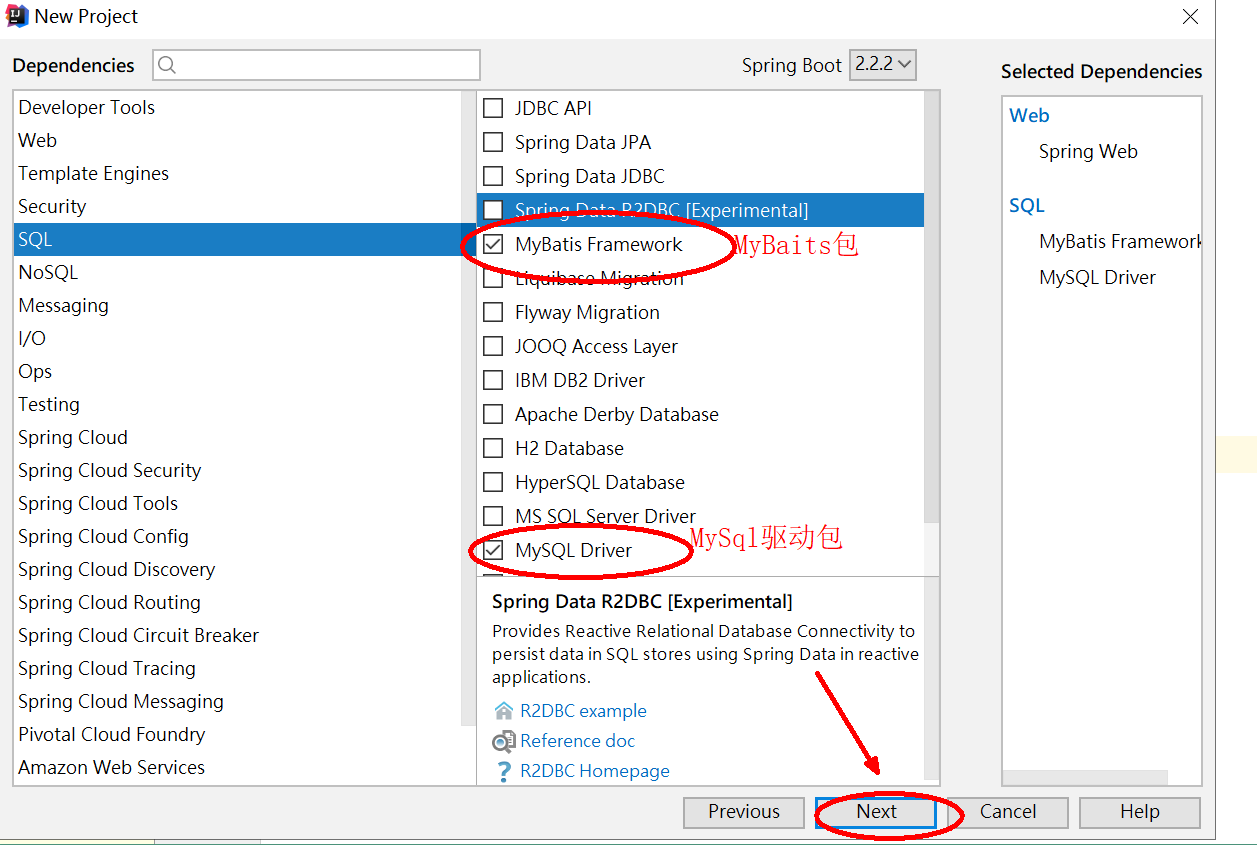Select Amazon Web Services category
1257x853 pixels.
238,767
